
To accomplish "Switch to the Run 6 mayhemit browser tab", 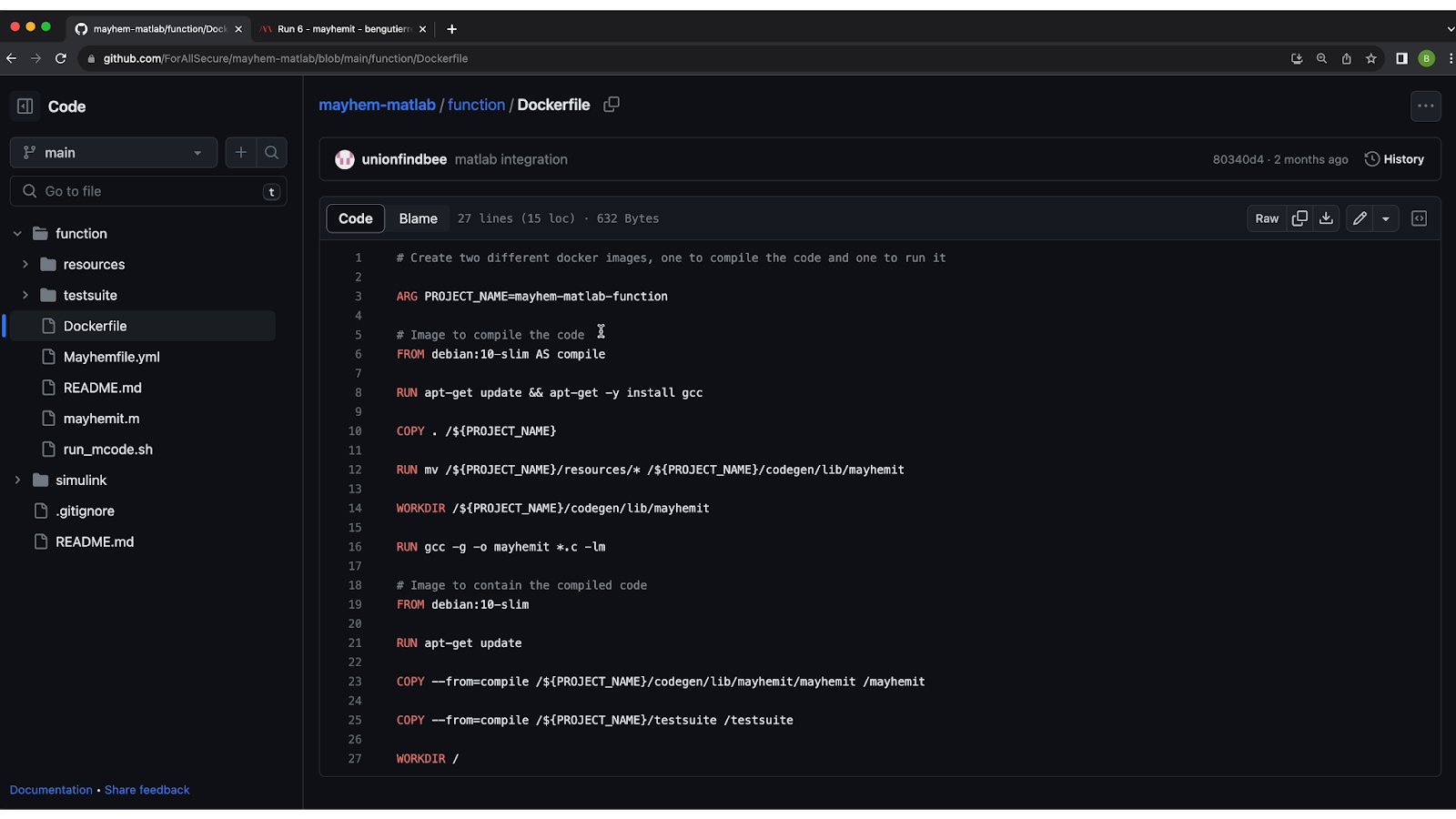I will click(x=343, y=29).
